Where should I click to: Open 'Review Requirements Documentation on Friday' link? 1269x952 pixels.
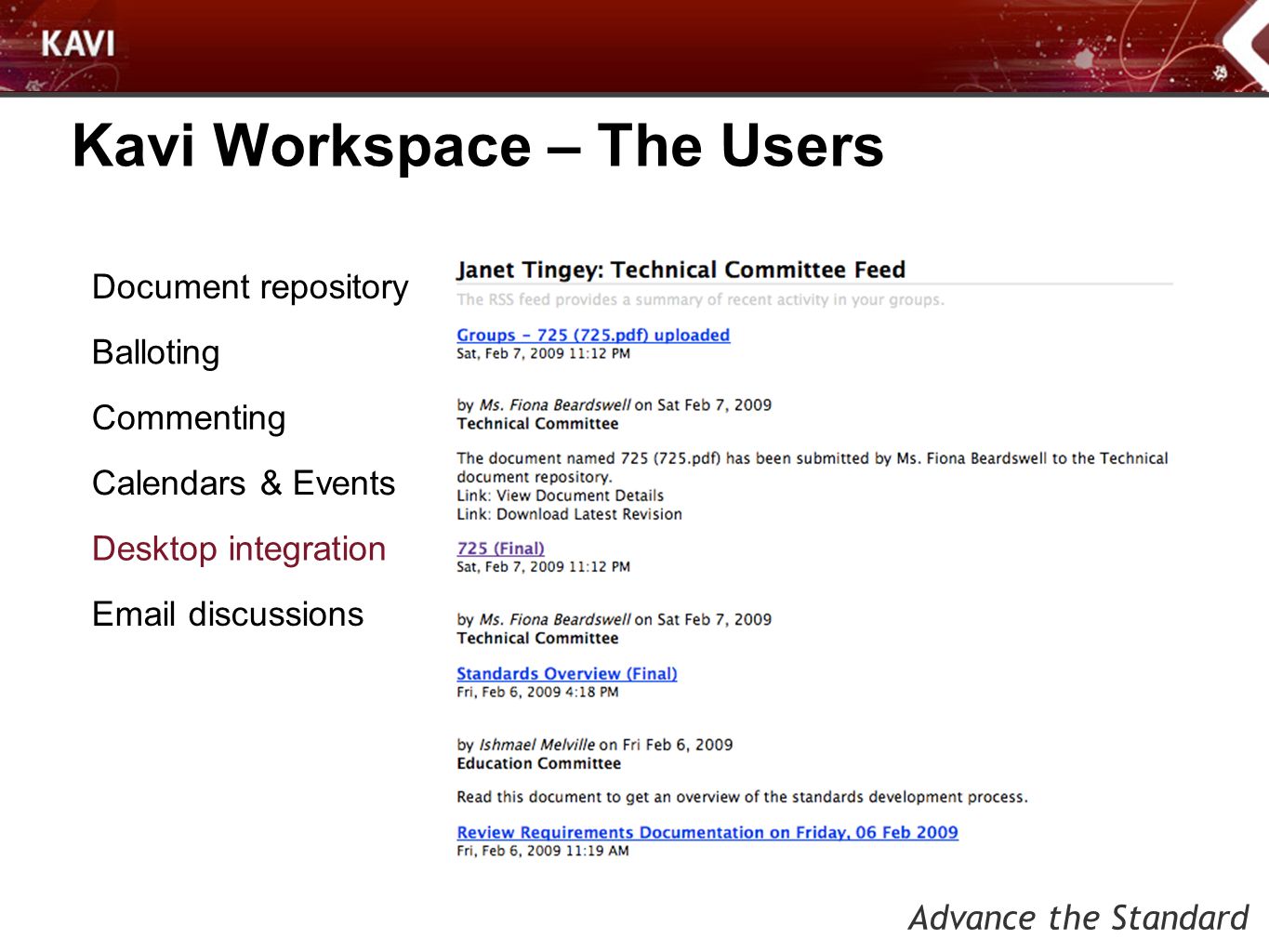[x=707, y=832]
